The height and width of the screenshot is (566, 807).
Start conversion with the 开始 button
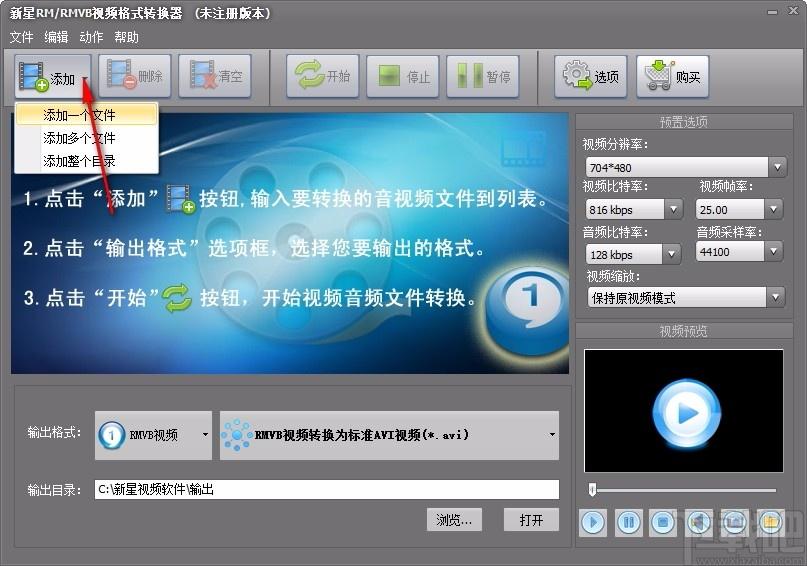323,76
